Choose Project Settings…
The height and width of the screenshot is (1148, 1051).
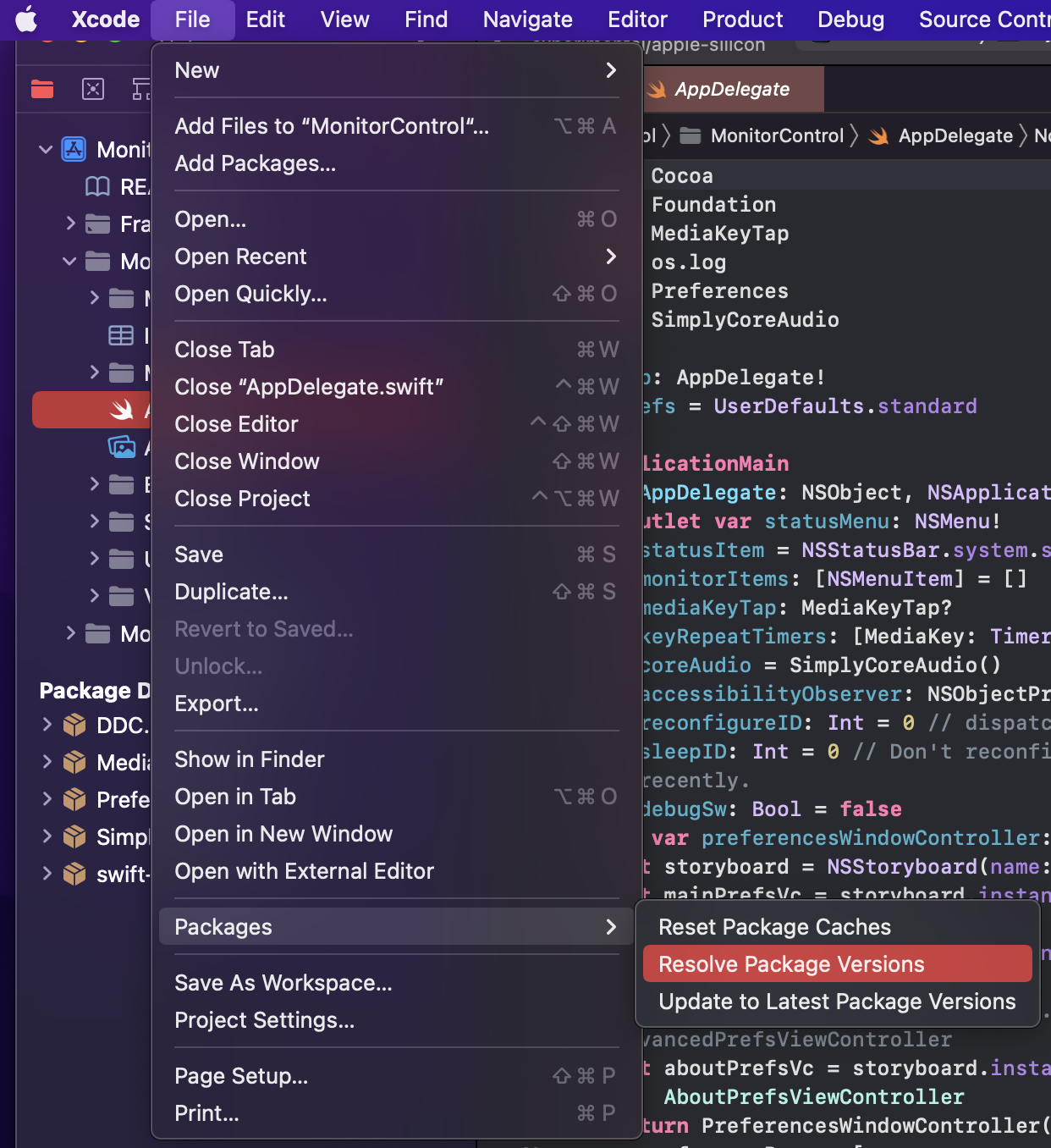[396, 1020]
